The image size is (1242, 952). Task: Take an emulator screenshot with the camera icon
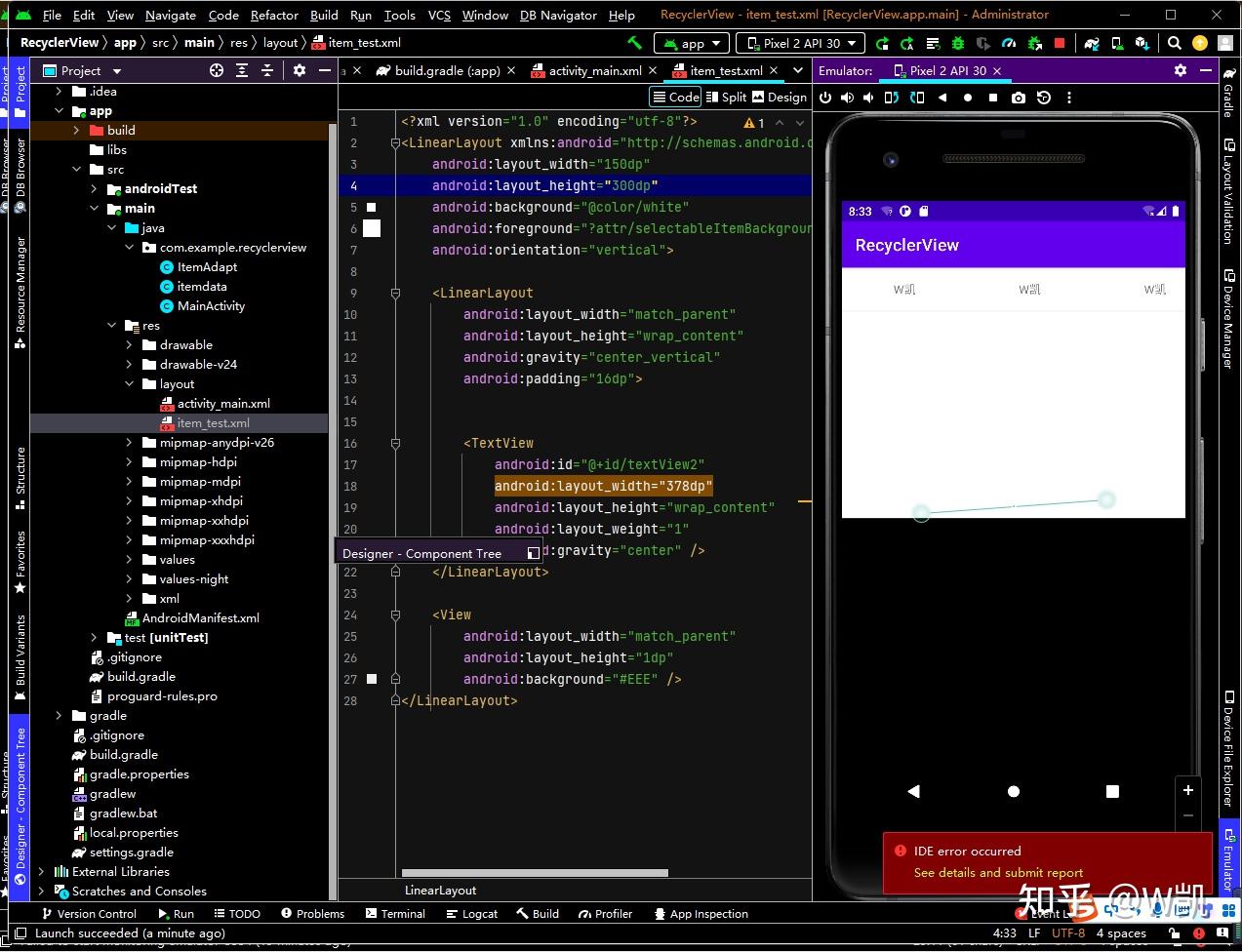1018,98
